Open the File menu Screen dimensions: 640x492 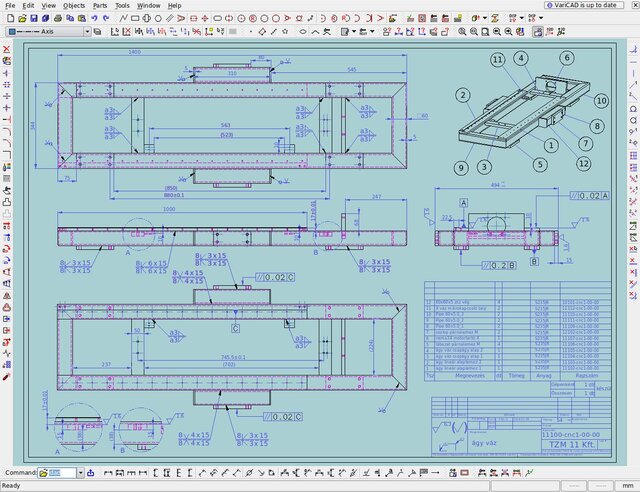pos(11,5)
